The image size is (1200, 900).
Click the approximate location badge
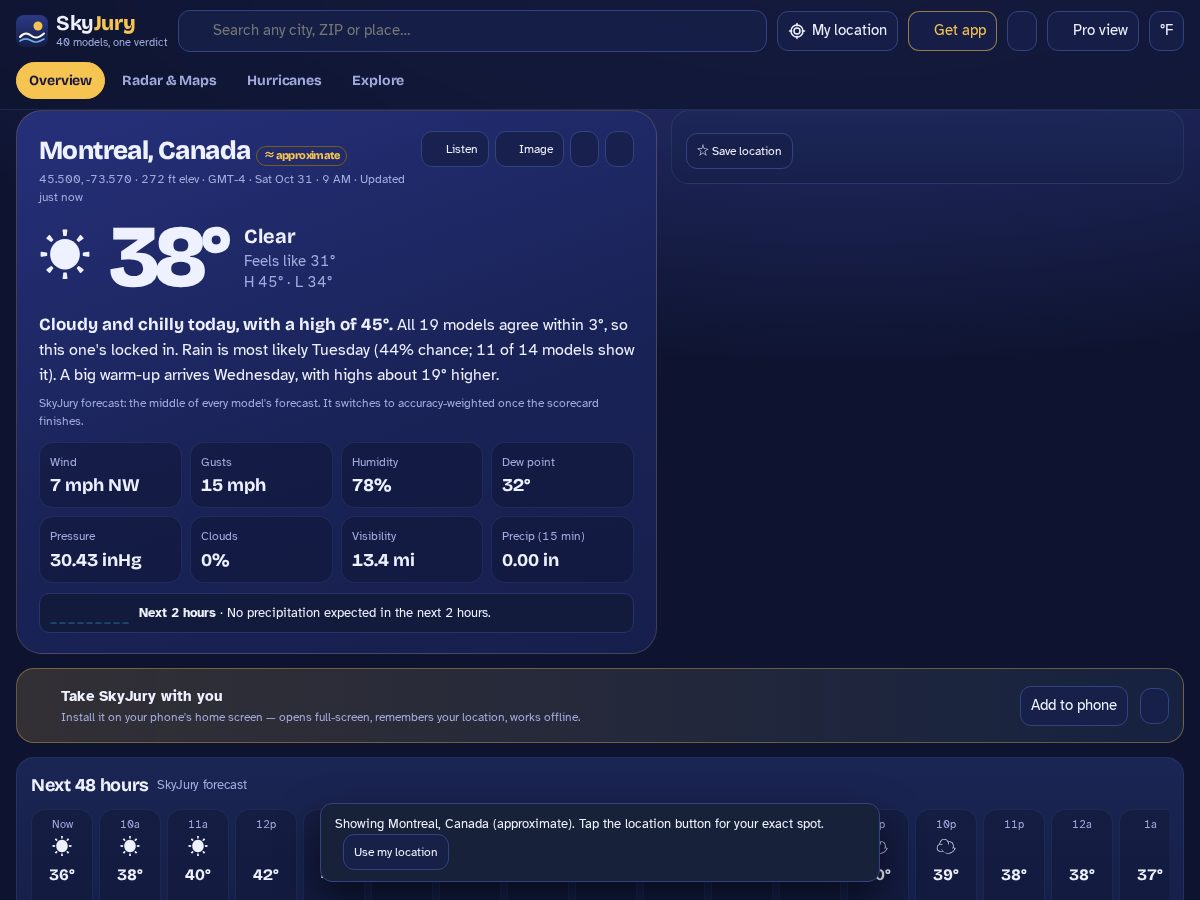coord(302,155)
